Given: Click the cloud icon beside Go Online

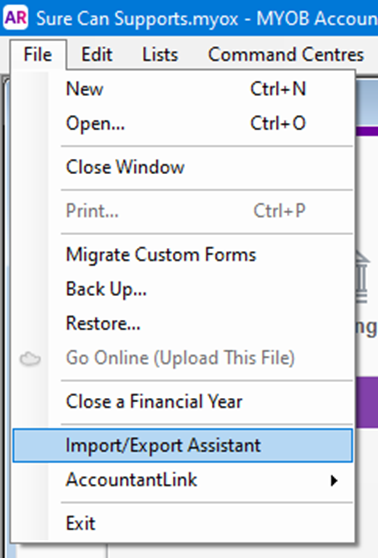Looking at the screenshot, I should click(30, 359).
